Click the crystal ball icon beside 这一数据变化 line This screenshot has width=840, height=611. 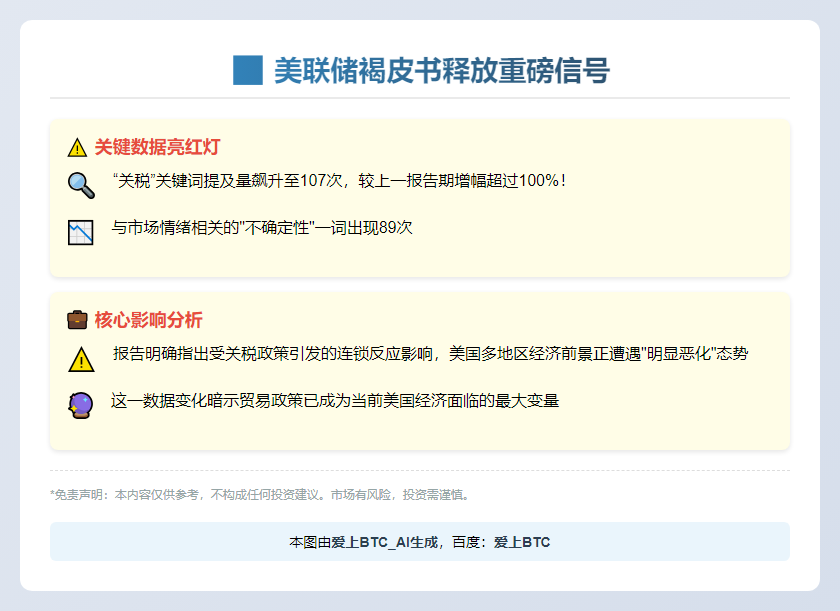click(x=81, y=405)
